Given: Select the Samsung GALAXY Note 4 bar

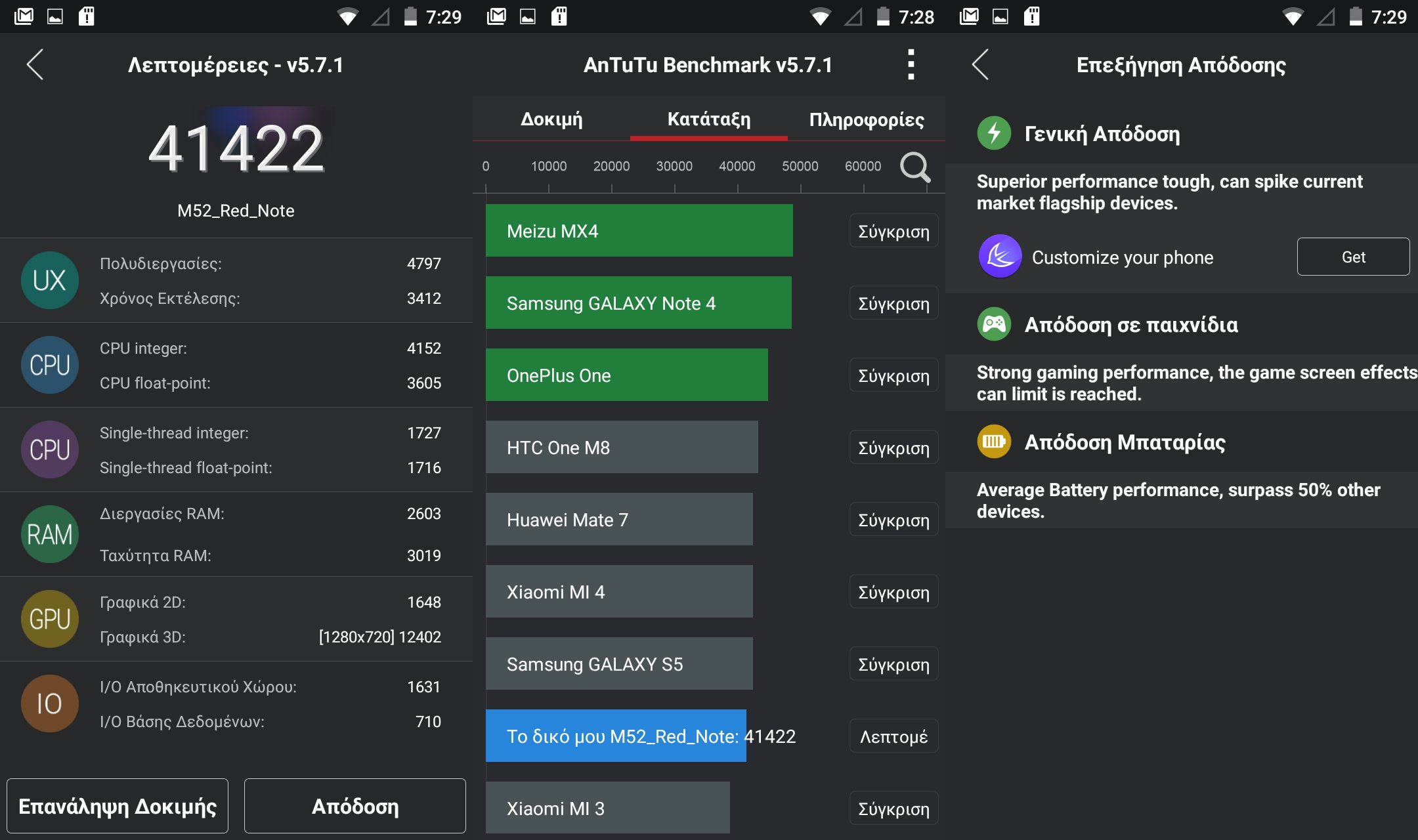Looking at the screenshot, I should [639, 303].
